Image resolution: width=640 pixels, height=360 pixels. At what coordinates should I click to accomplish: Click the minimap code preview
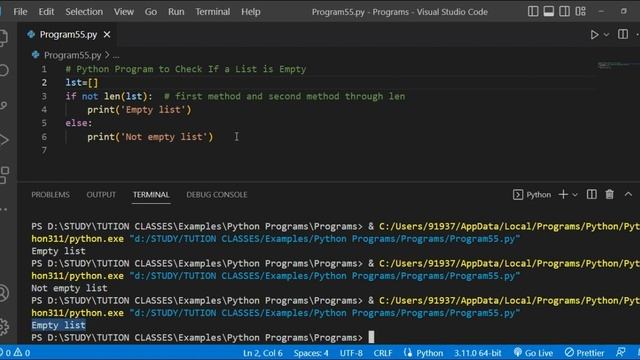click(618, 65)
